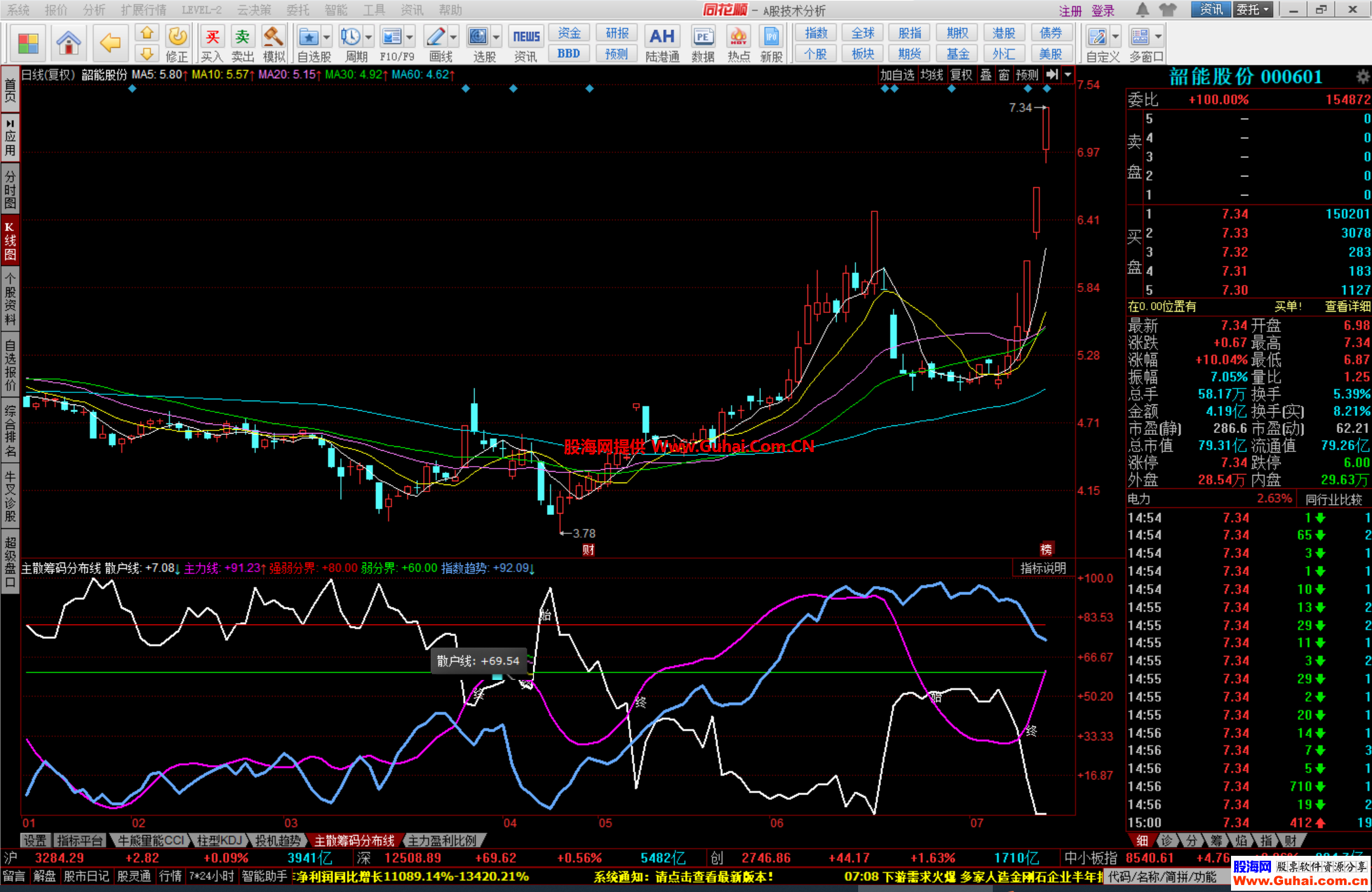Switch to 牛熊里能CCI indicator tab
Viewport: 1372px width, 892px height.
tap(151, 841)
